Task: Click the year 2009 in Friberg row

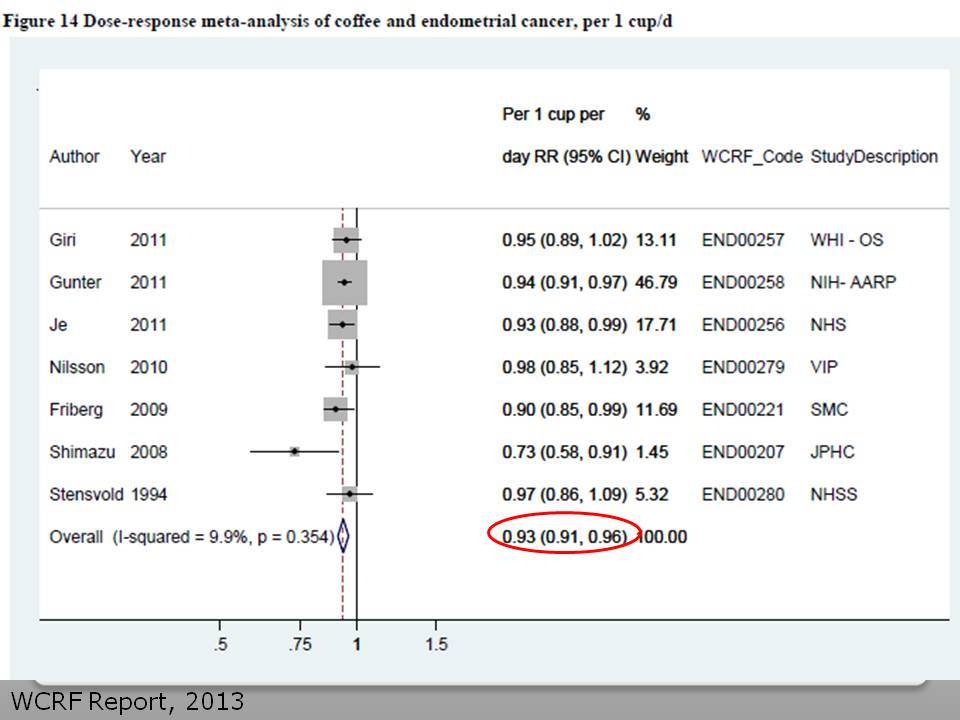Action: pos(148,410)
